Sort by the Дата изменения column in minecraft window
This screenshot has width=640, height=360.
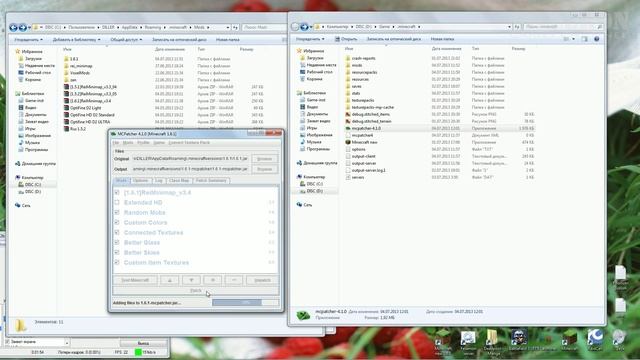click(x=447, y=49)
